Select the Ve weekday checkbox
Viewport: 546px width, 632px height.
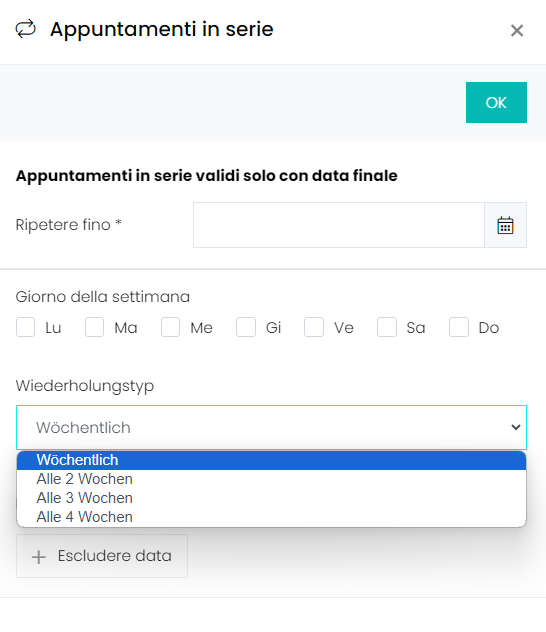314,327
